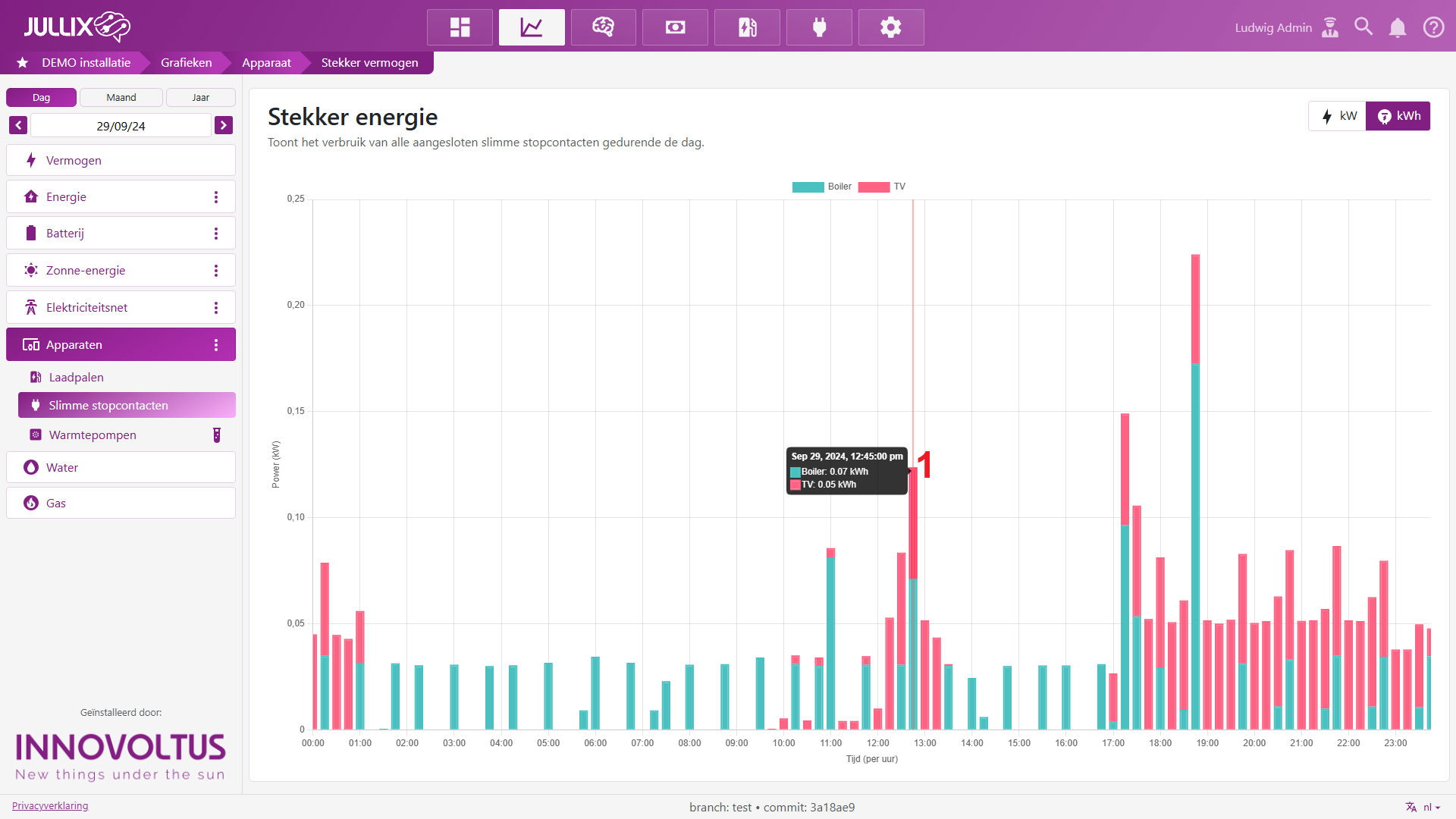Click the brain AI icon in top bar
1456x819 pixels.
pyautogui.click(x=603, y=27)
